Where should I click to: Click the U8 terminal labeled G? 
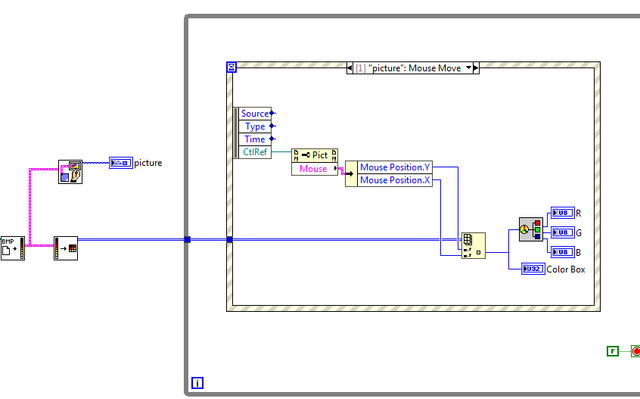tap(562, 232)
